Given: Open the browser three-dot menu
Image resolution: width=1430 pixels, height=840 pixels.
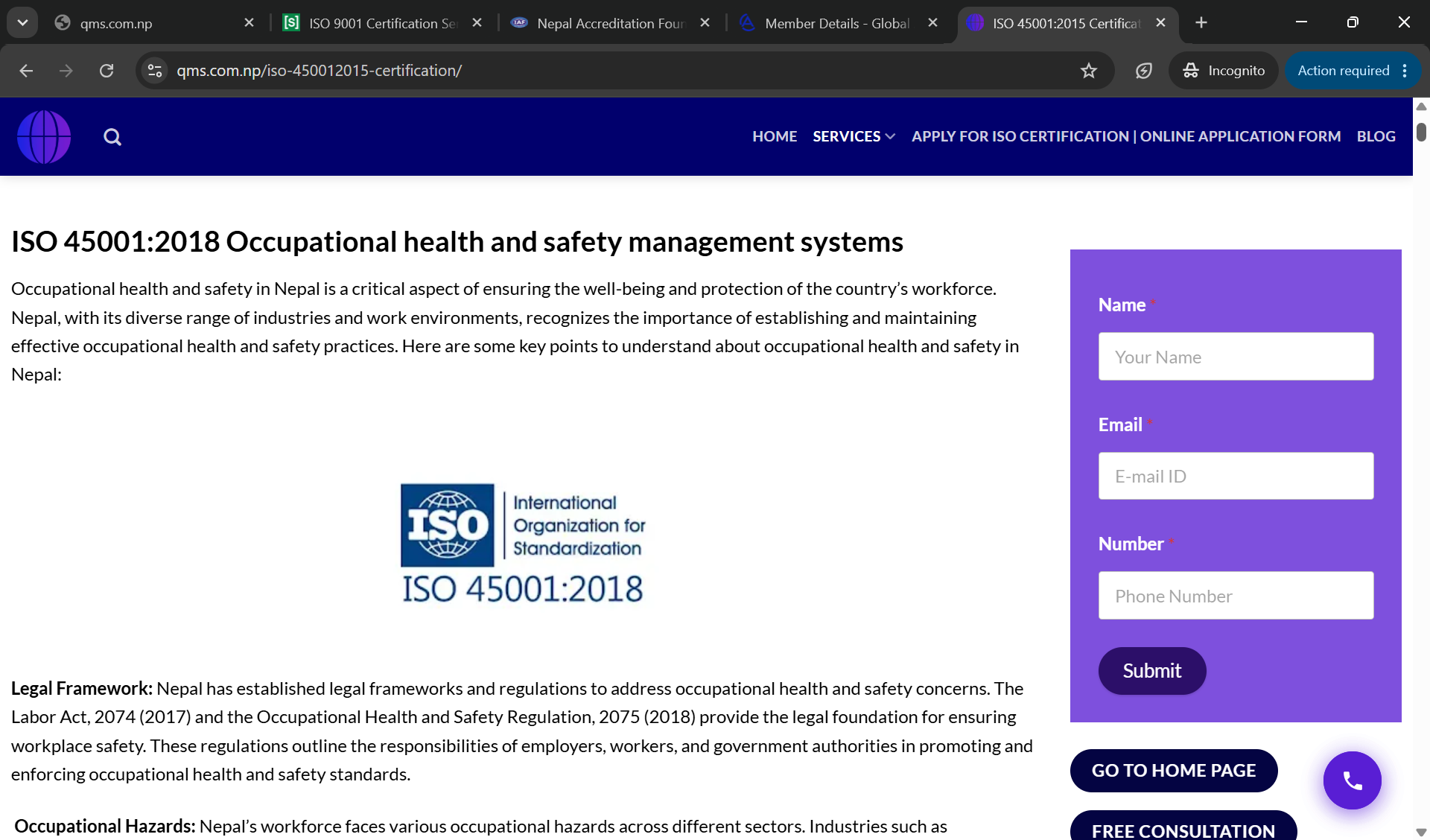Looking at the screenshot, I should [1405, 71].
